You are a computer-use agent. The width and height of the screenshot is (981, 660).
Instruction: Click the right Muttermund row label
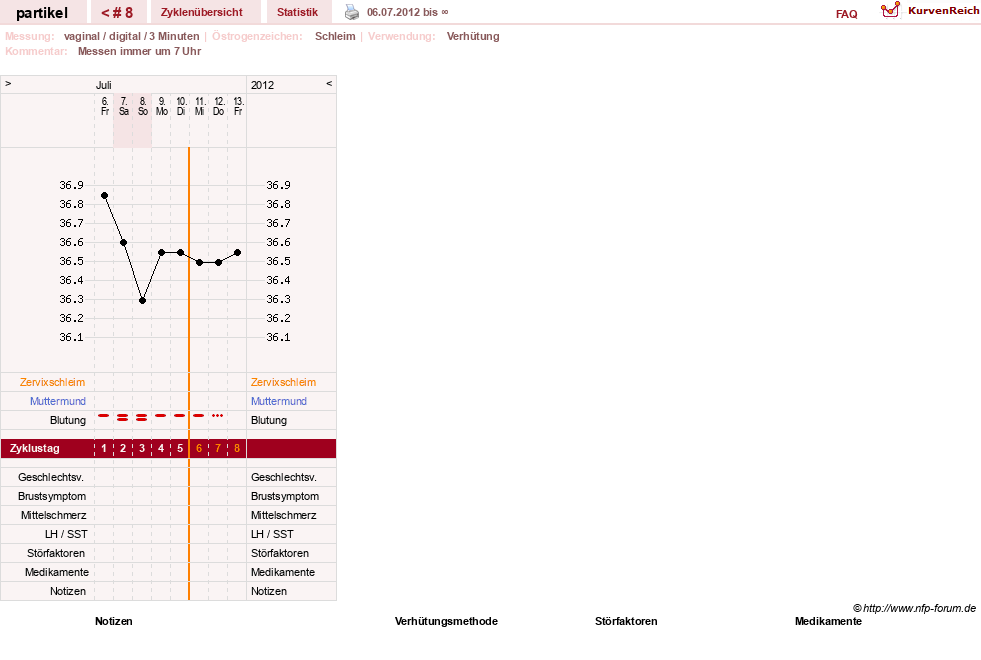279,401
